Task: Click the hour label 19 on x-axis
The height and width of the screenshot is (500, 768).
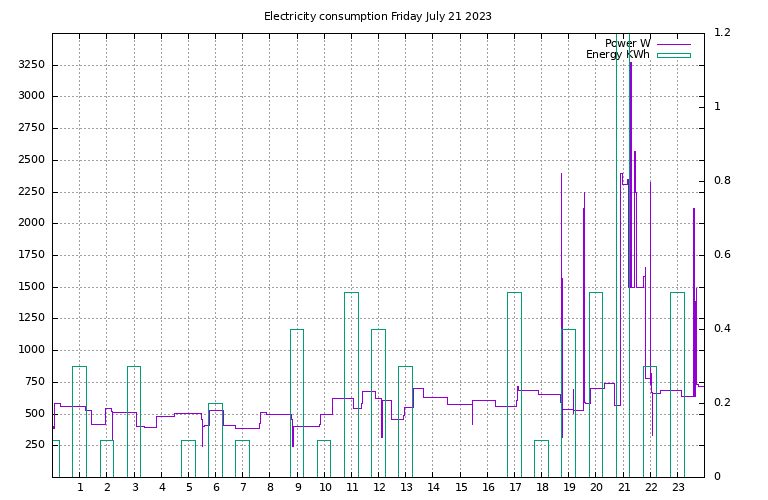Action: (x=570, y=488)
